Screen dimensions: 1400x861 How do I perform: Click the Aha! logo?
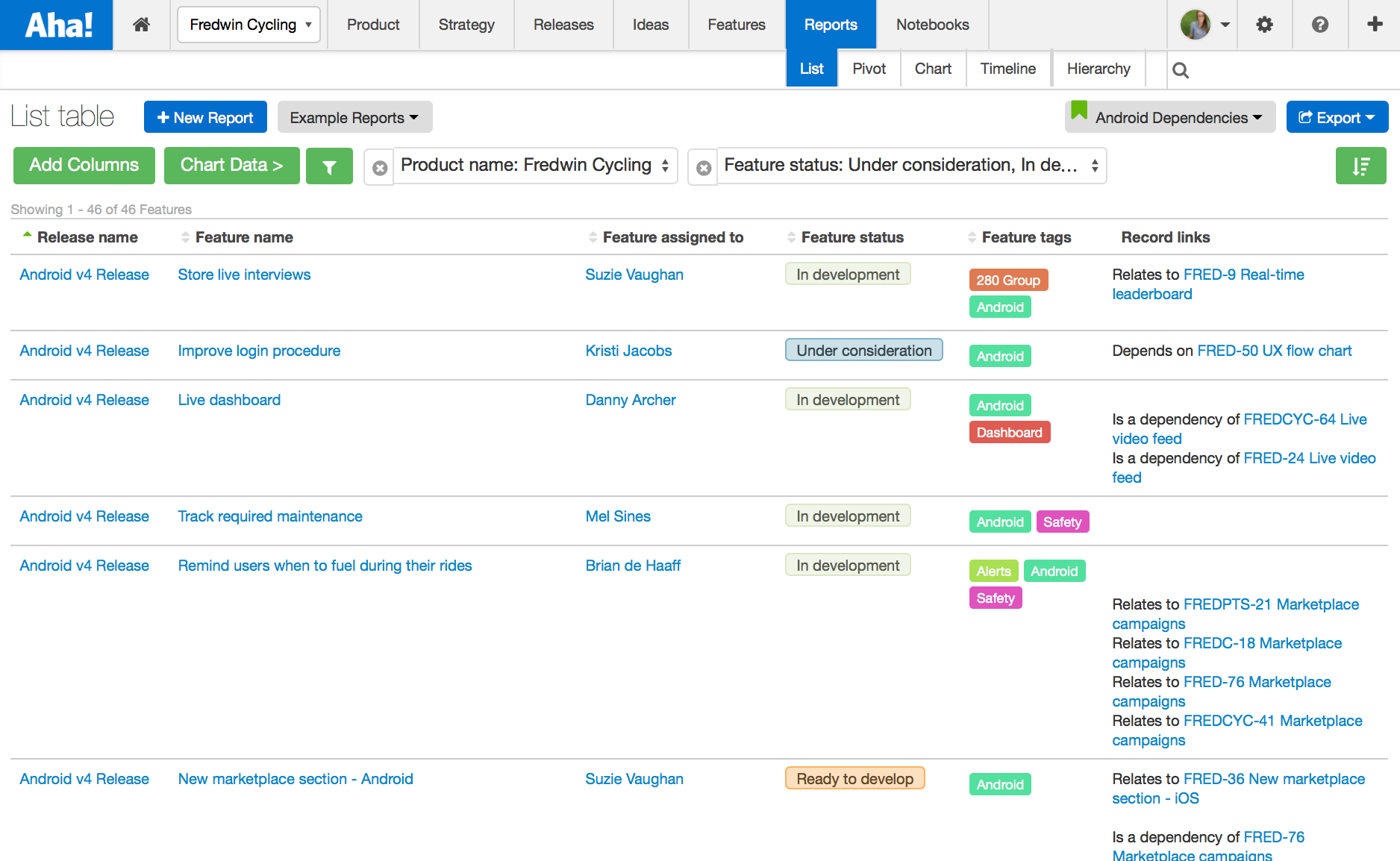56,25
